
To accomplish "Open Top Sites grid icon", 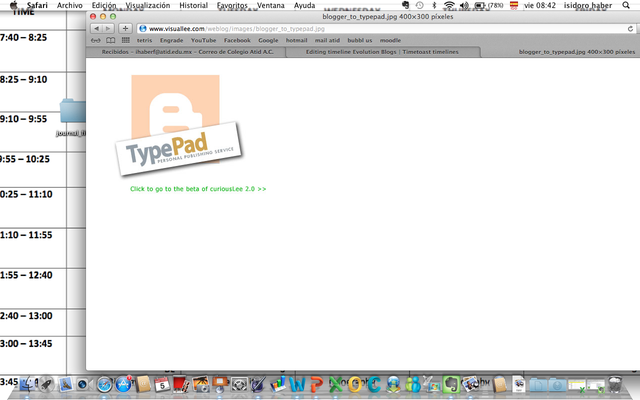I will (x=126, y=40).
